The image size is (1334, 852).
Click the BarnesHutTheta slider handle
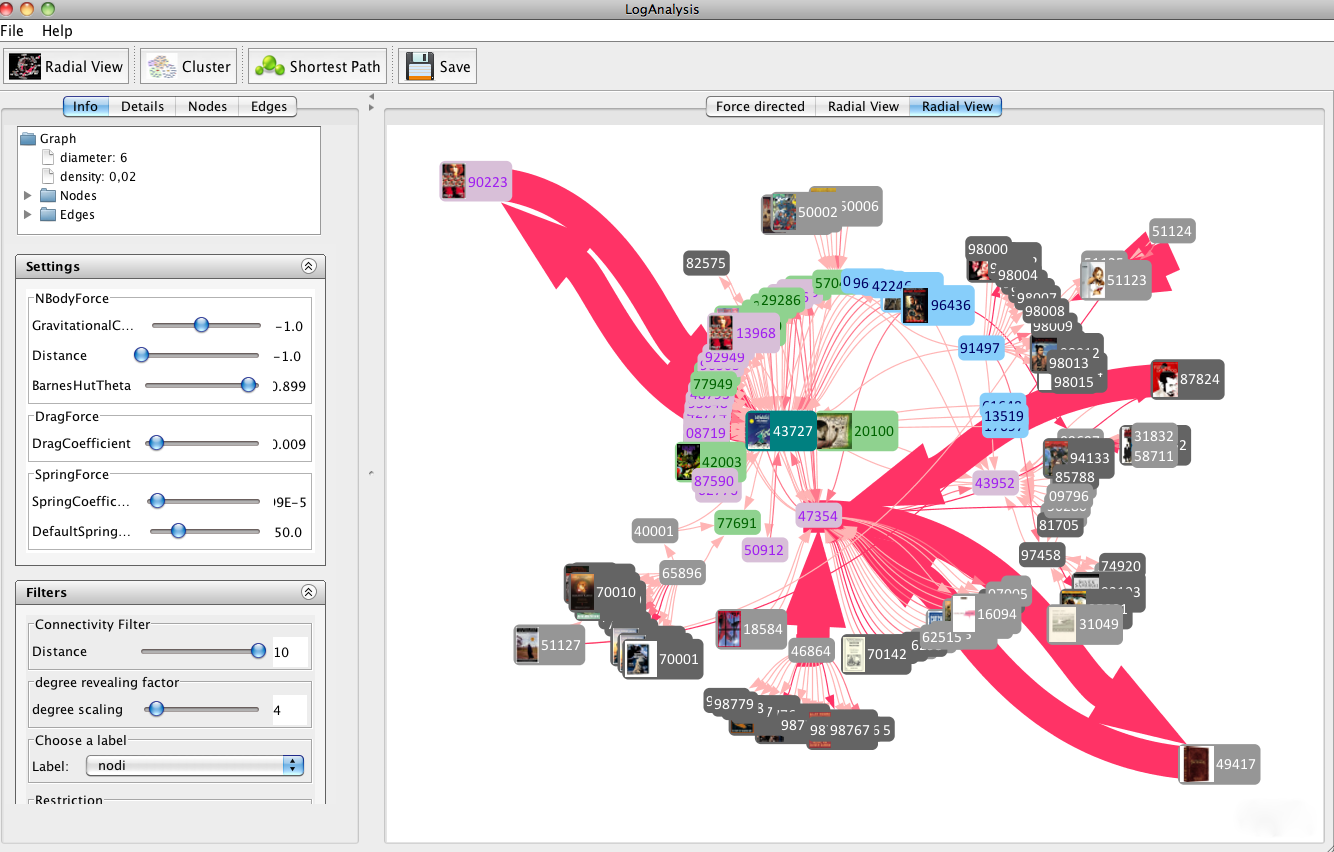(x=249, y=385)
